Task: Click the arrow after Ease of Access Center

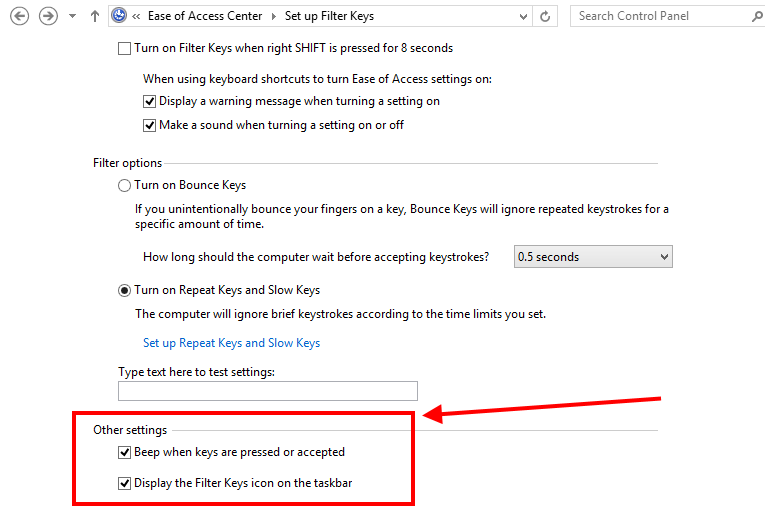Action: pos(273,16)
